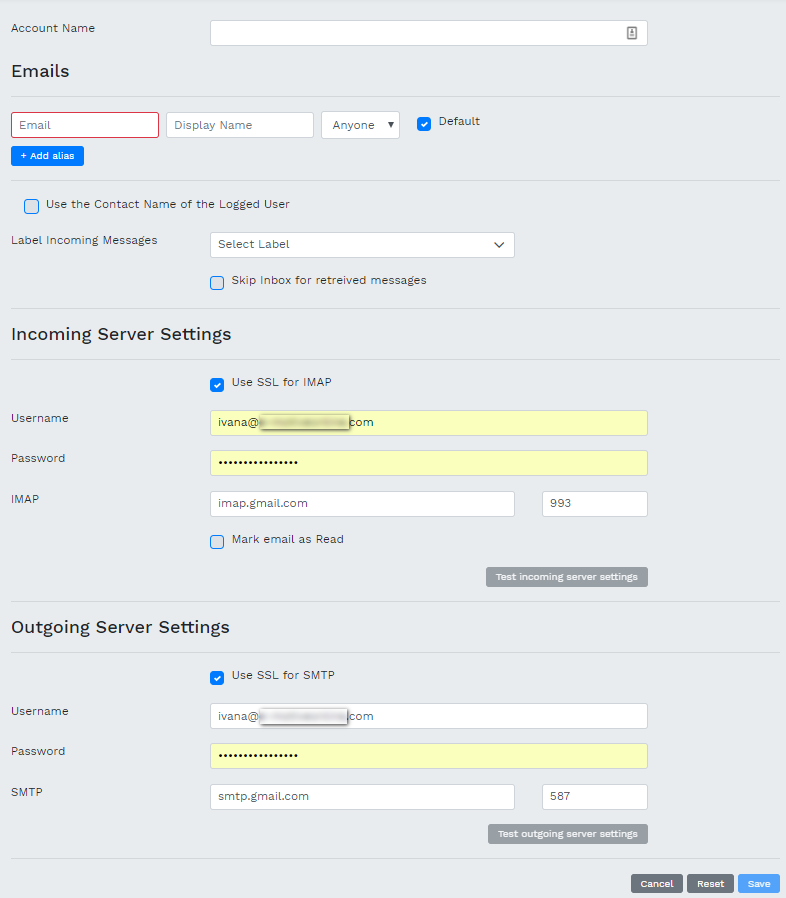This screenshot has width=786, height=898.
Task: Click into the Display Name field
Action: pos(240,125)
